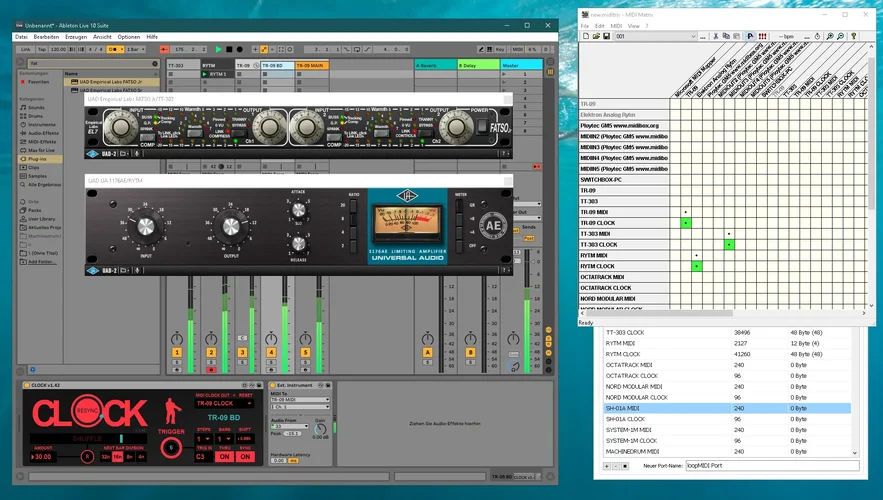Toggle the MIDI map mode button
Viewport: 883px width, 500px height.
pos(517,50)
